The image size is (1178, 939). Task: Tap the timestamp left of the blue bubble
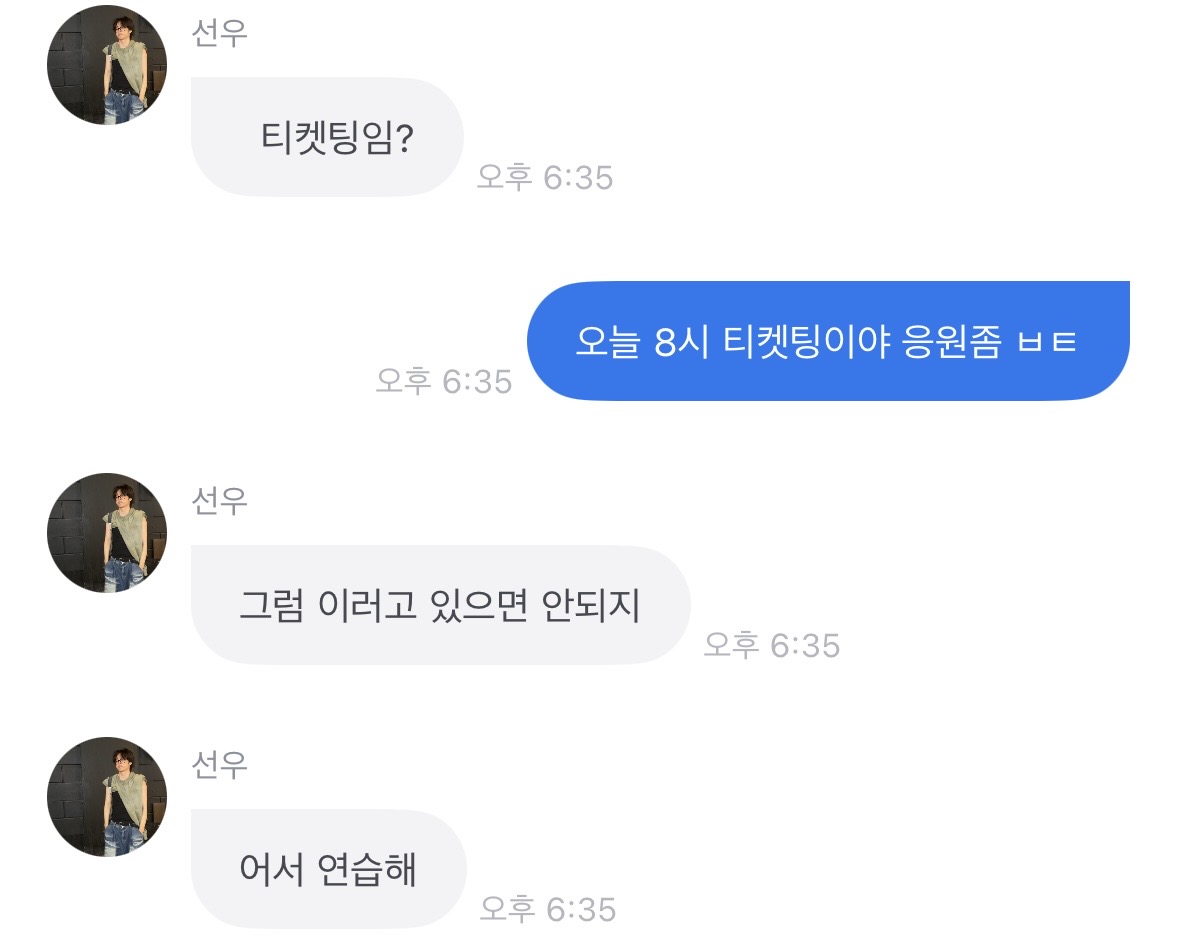coord(443,381)
